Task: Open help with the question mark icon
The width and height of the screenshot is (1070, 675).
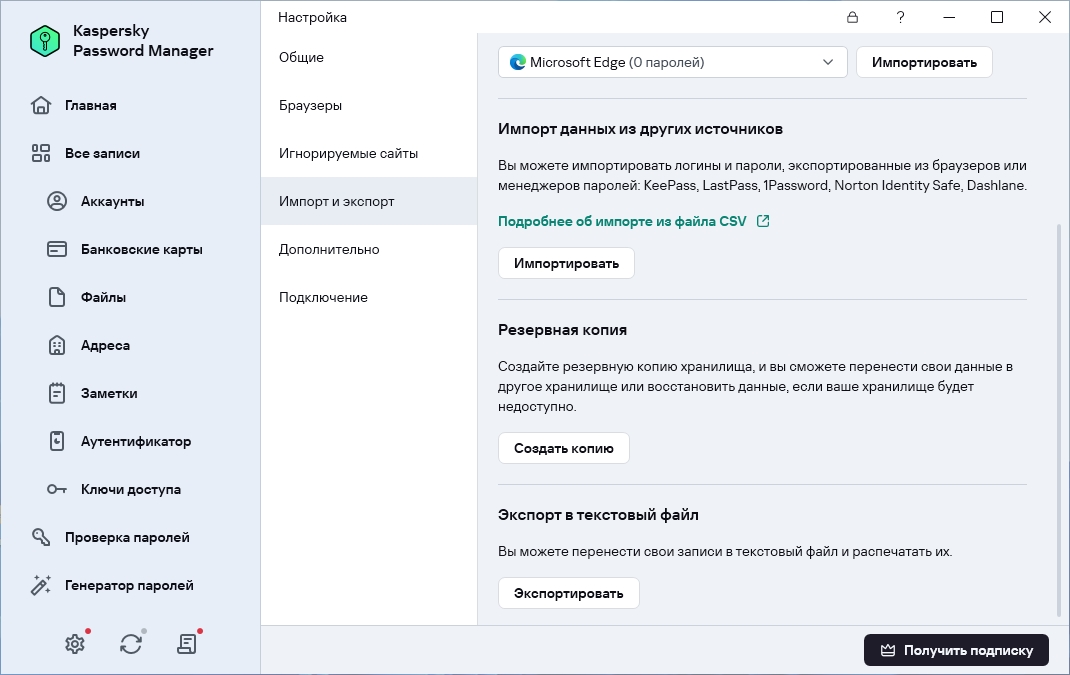Action: click(x=901, y=17)
